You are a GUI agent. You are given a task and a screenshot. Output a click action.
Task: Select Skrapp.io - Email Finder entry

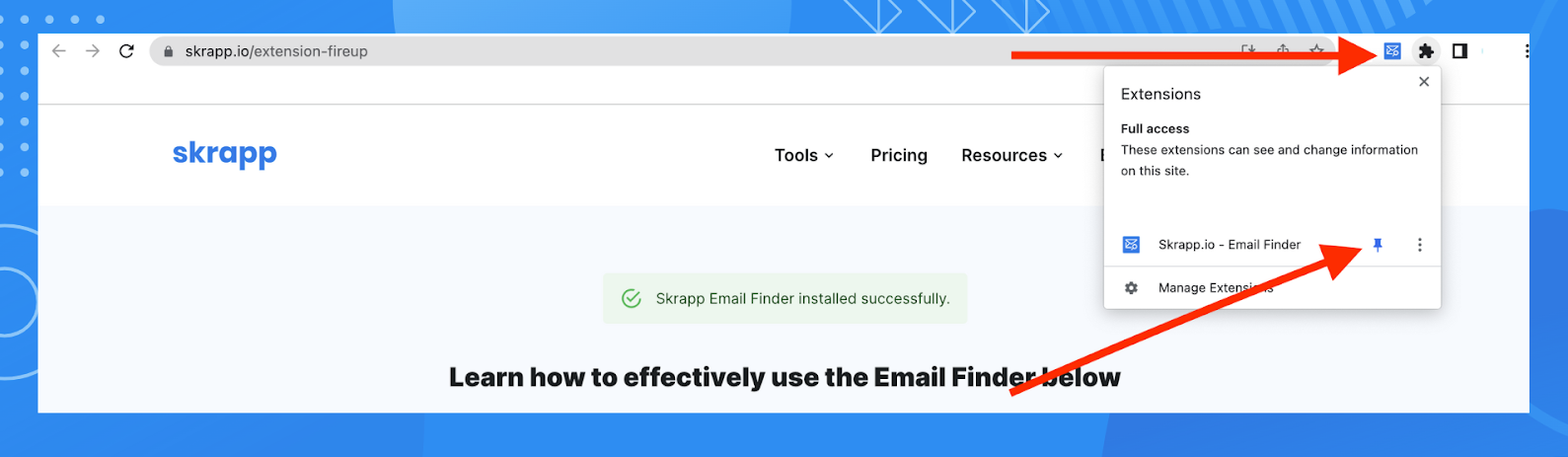(1230, 245)
